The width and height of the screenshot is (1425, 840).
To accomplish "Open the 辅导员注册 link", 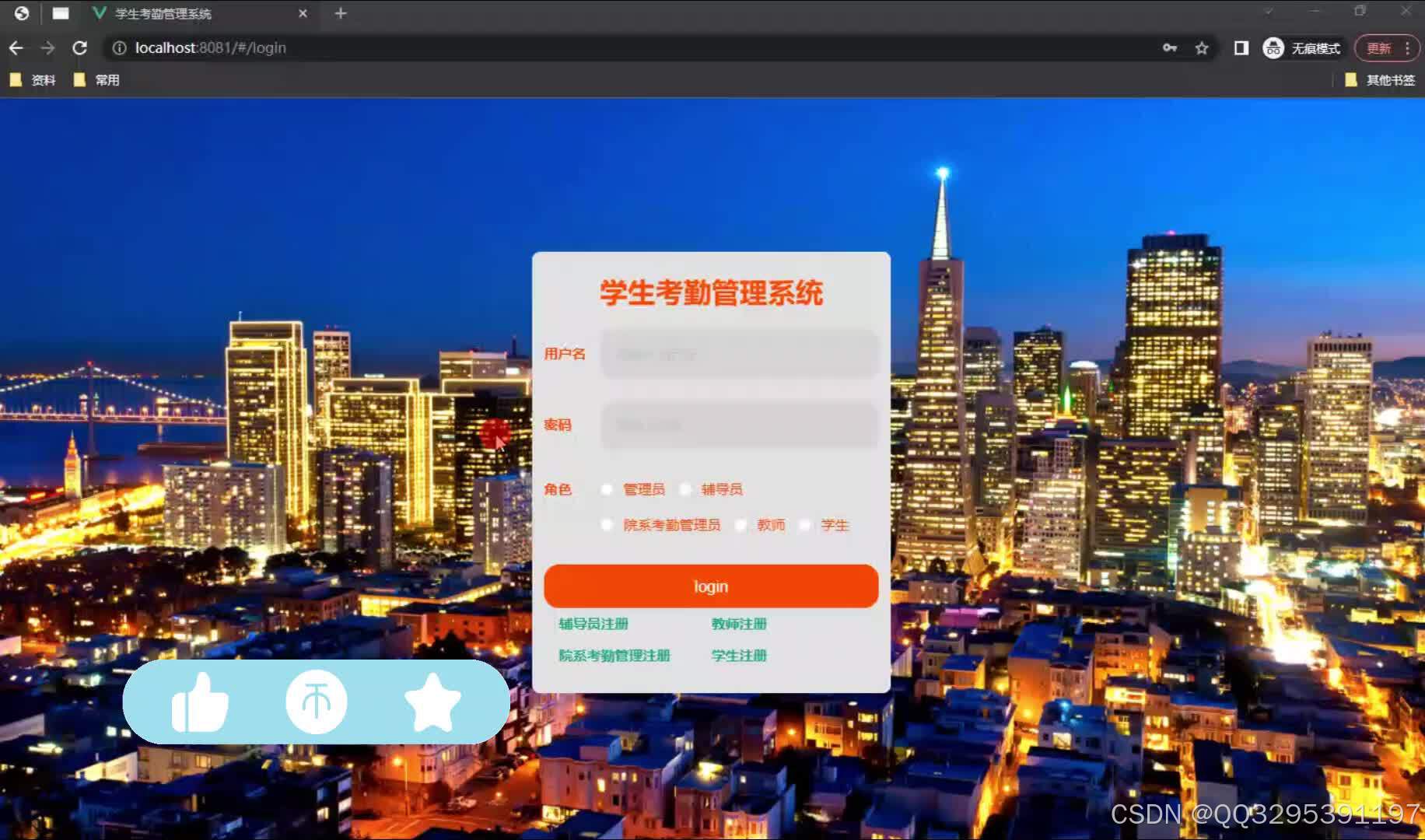I will coord(593,624).
